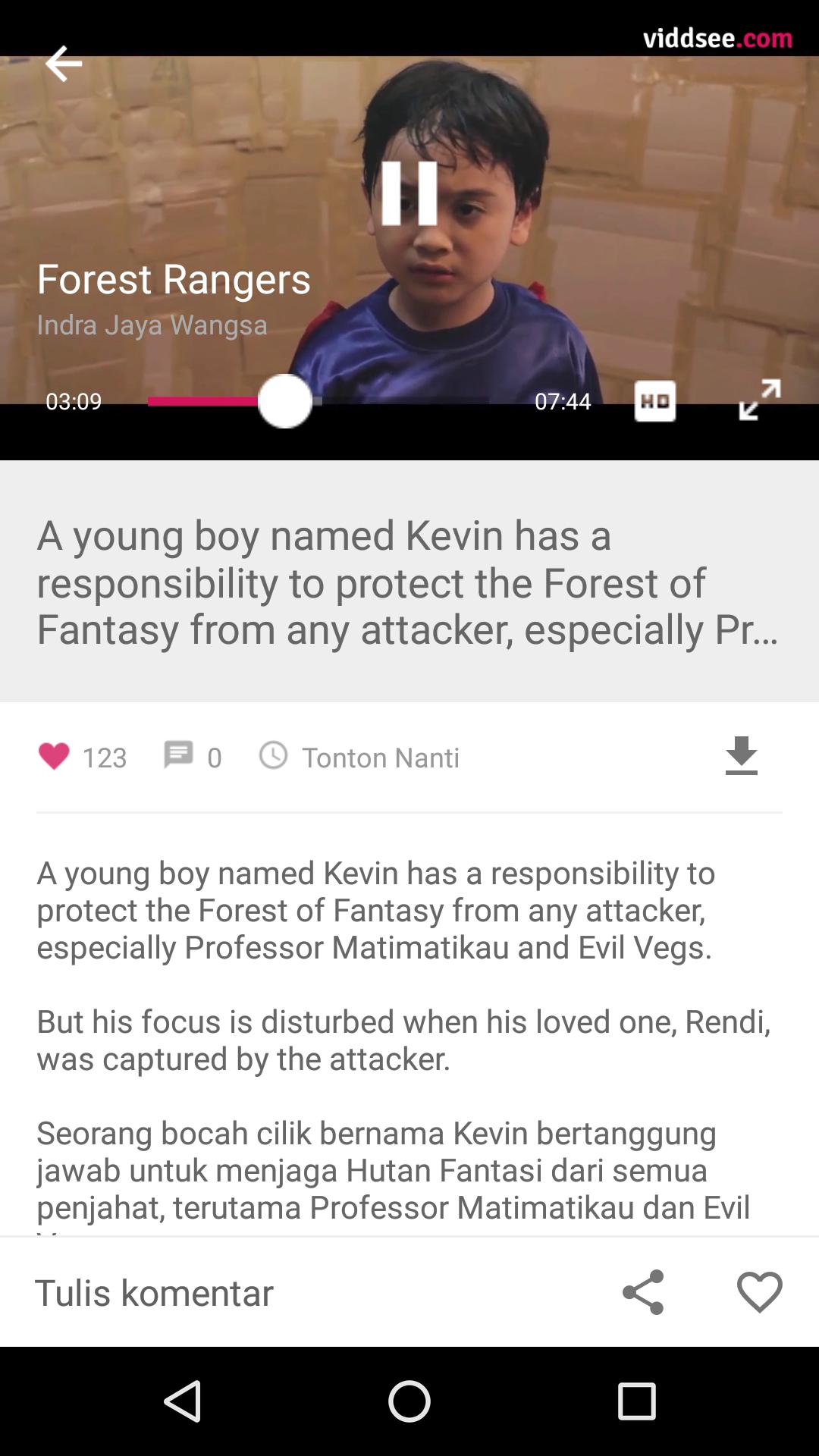Screen dimensions: 819x1456
Task: Switch video to fullscreen mode
Action: pos(760,400)
